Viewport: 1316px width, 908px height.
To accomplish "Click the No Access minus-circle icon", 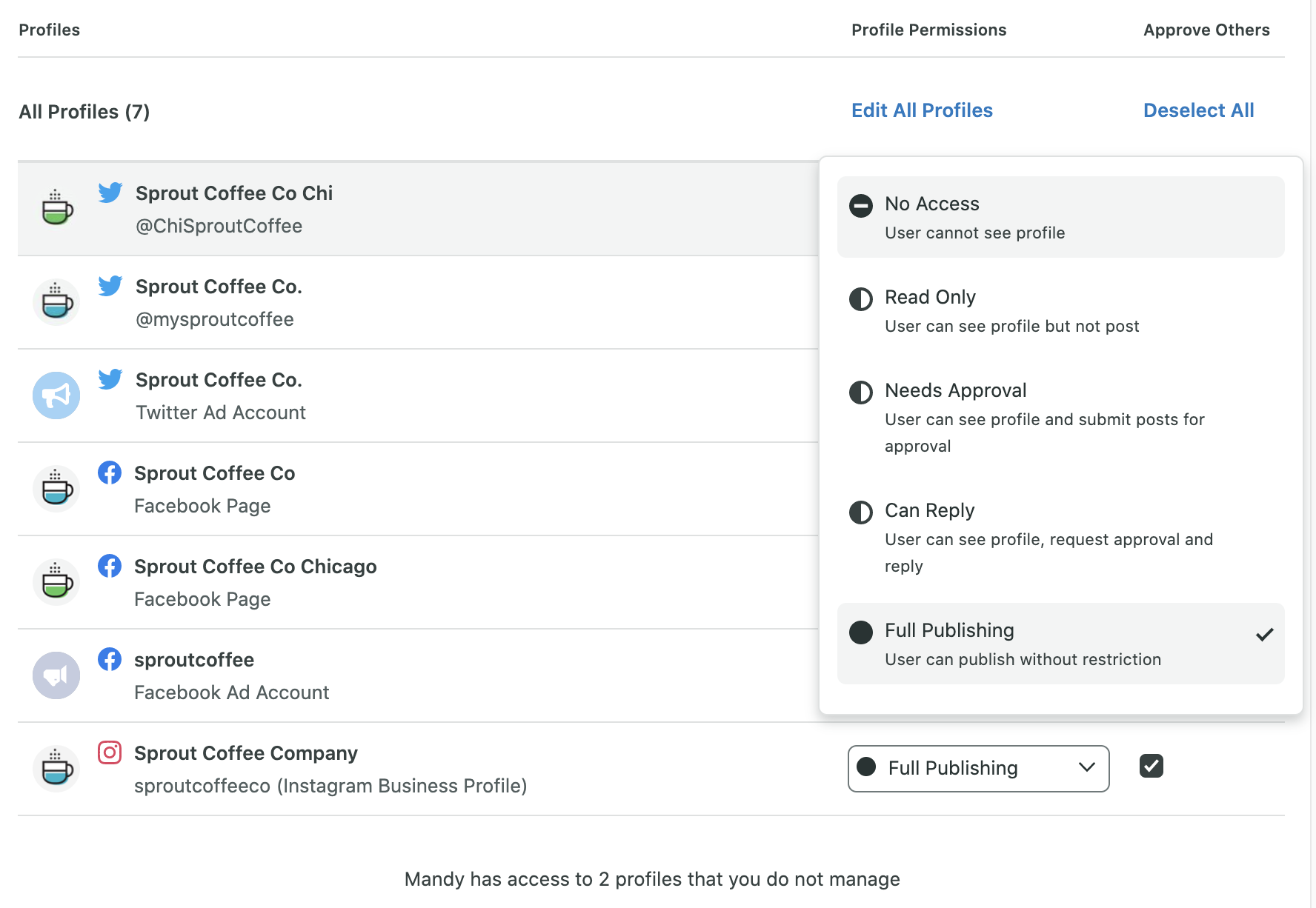I will click(861, 205).
